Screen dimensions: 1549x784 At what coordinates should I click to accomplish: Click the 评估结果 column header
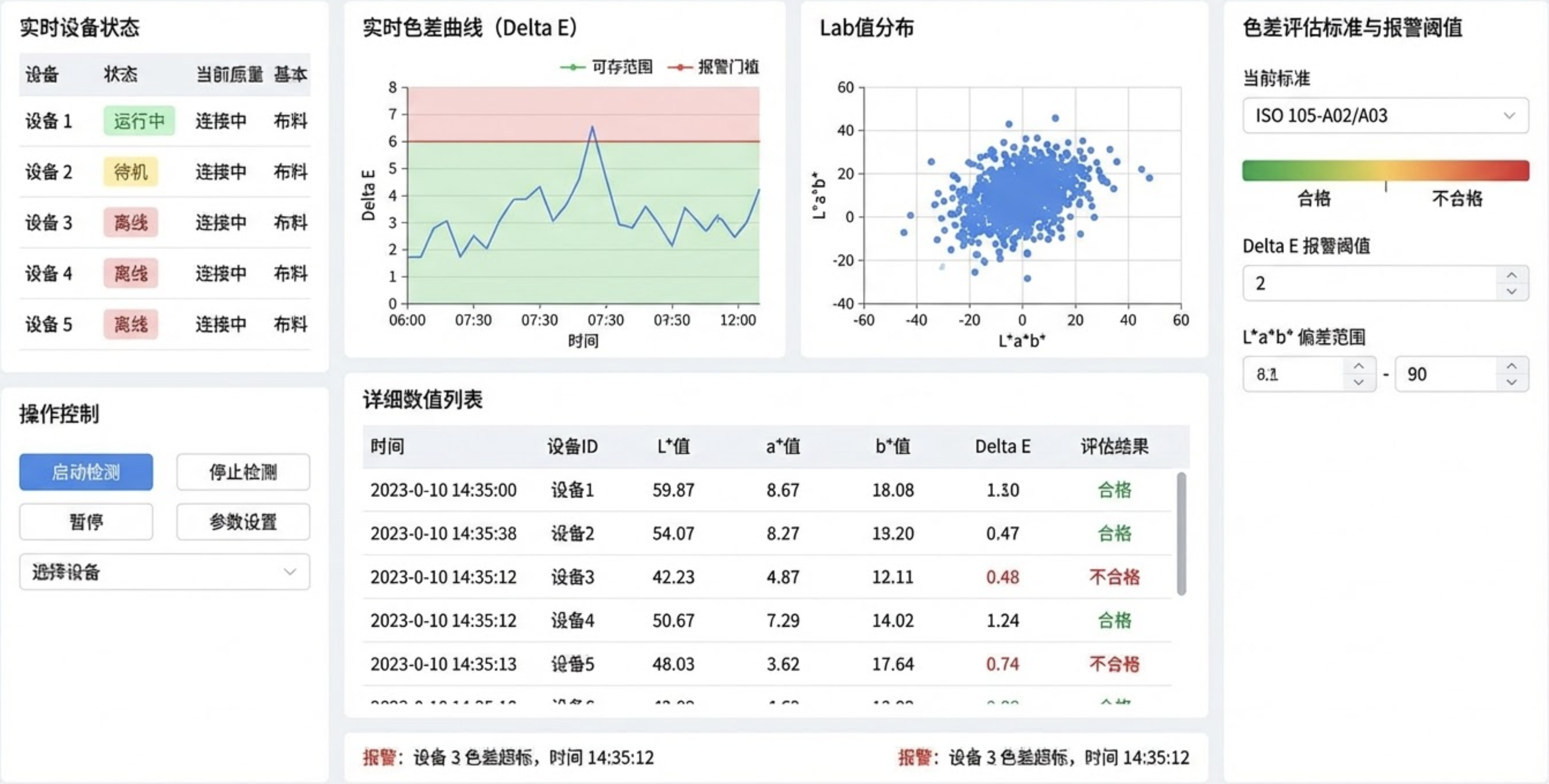coord(1114,446)
